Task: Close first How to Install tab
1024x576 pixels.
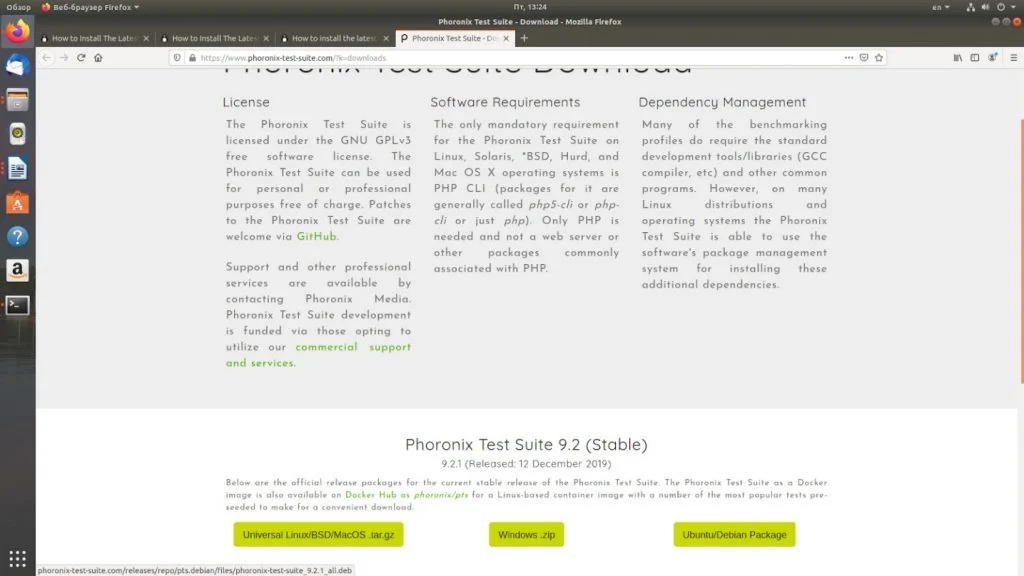Action: (146, 39)
